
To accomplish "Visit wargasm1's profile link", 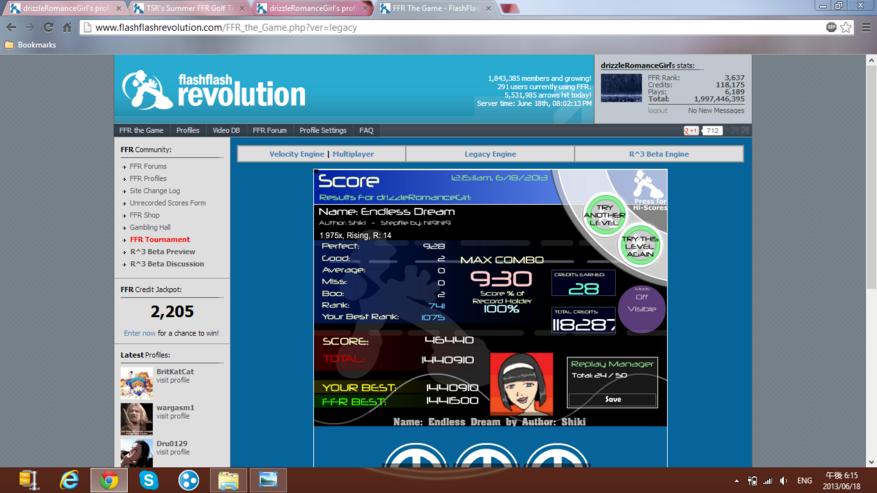I will click(173, 416).
